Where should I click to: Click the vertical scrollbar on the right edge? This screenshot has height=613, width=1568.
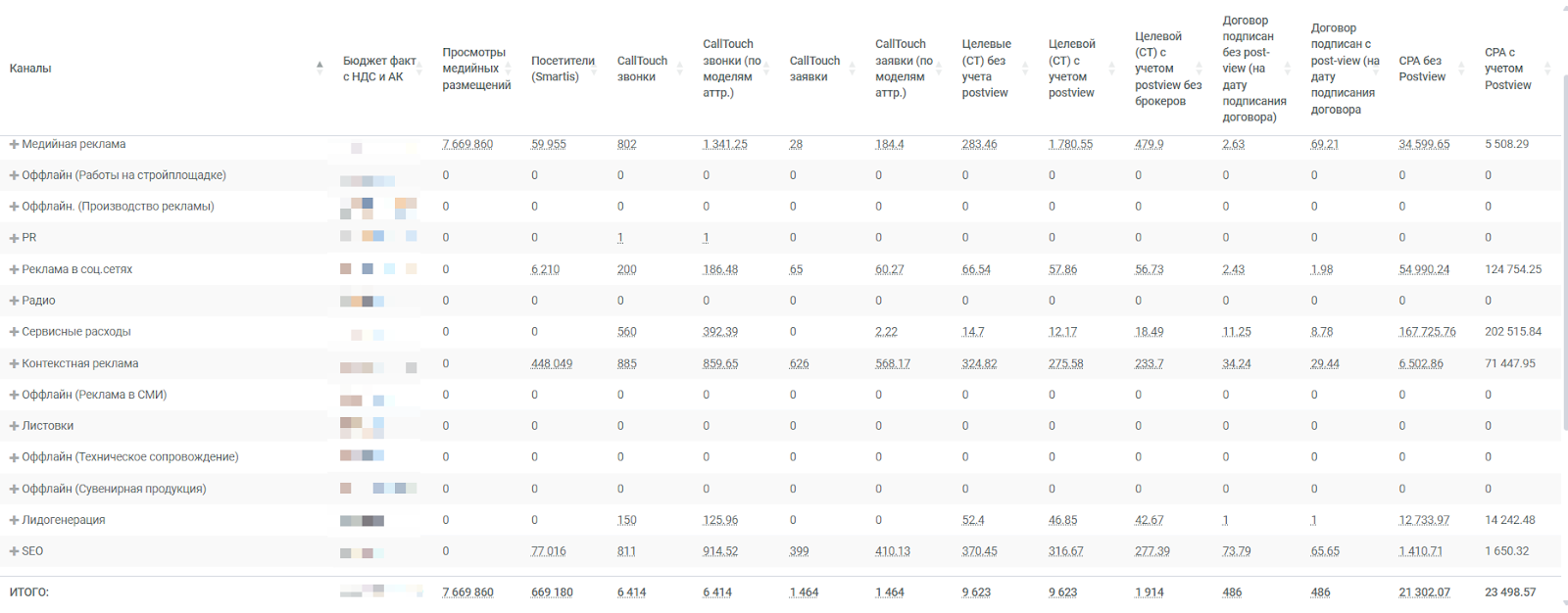click(1564, 245)
